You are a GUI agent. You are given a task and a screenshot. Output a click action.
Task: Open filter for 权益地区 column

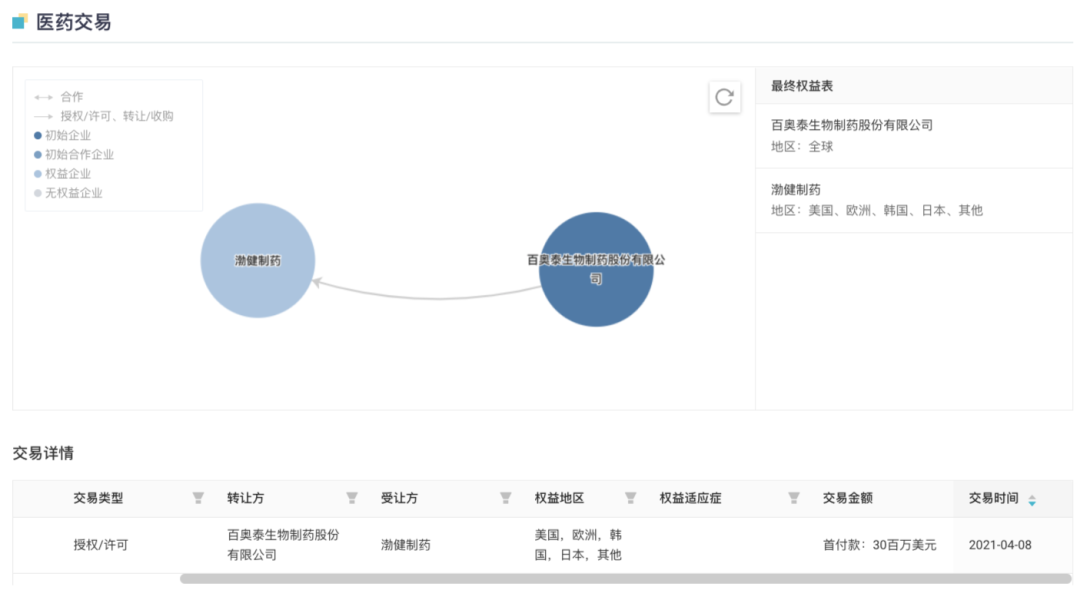(x=630, y=498)
